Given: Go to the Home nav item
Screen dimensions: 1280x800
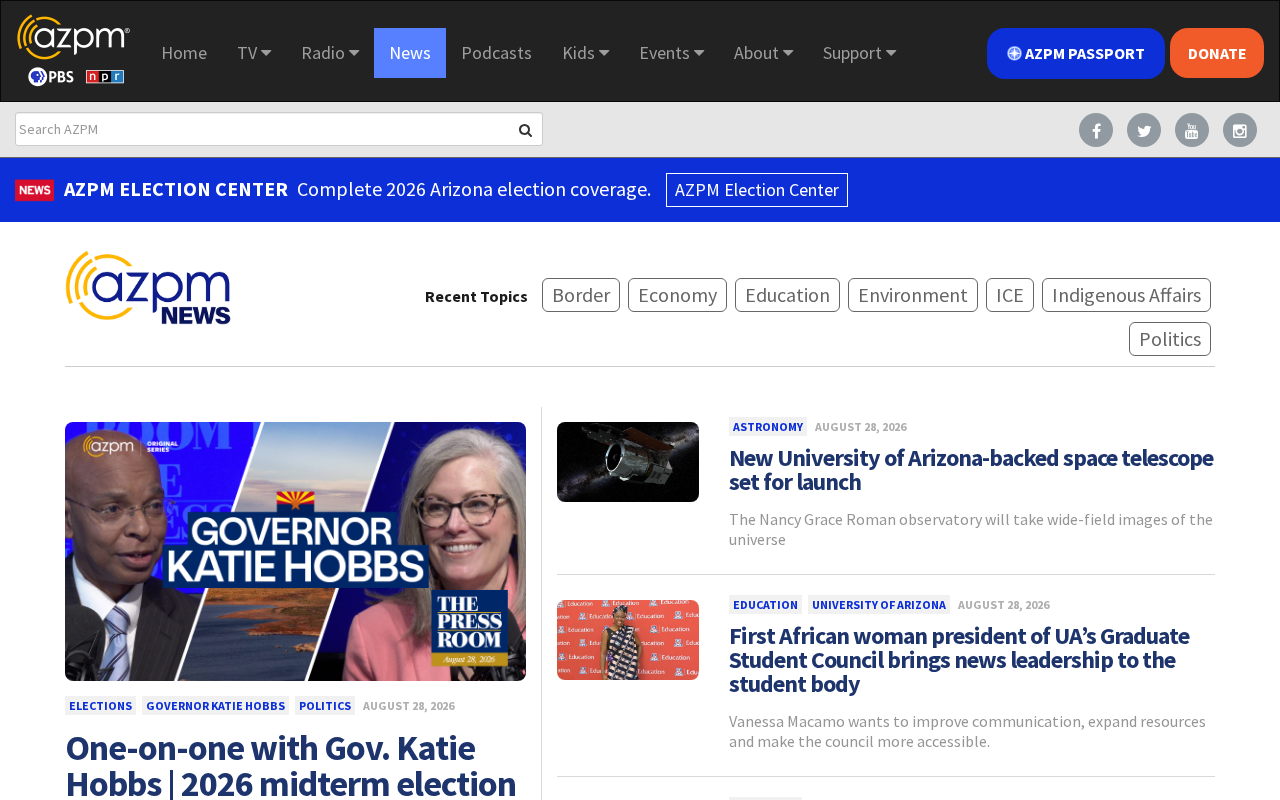Looking at the screenshot, I should 184,53.
